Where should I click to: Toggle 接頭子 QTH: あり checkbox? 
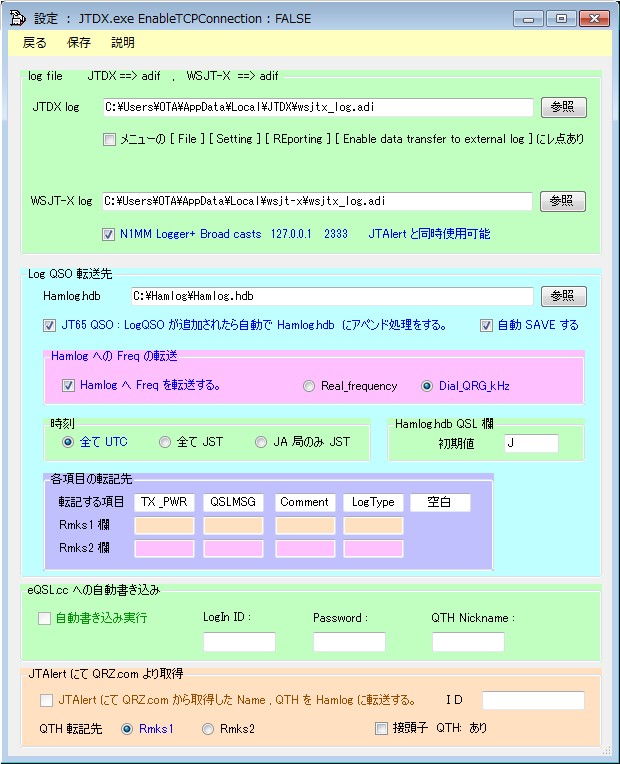pyautogui.click(x=381, y=728)
